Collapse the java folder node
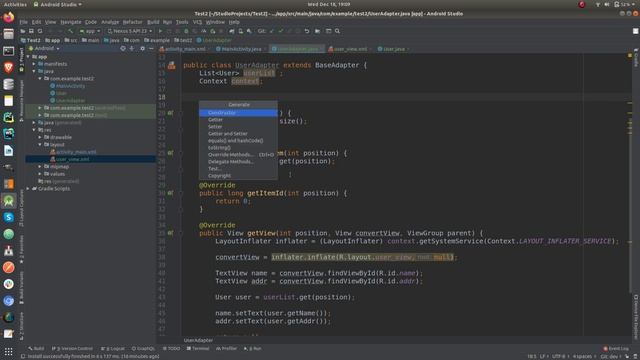This screenshot has height=360, width=640. pos(34,71)
